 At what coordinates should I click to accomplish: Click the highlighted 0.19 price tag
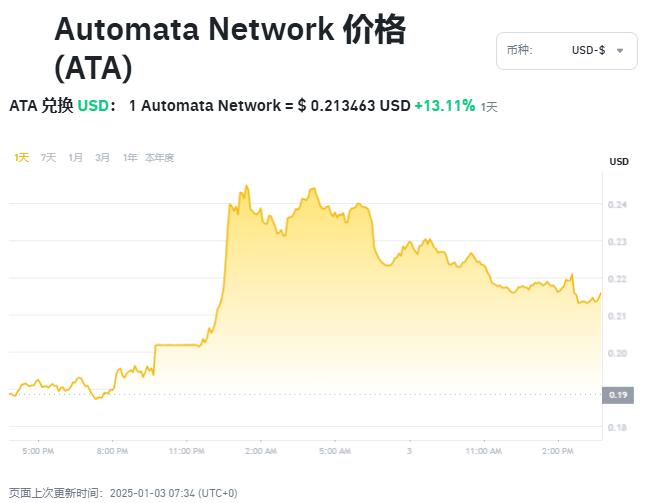pos(619,395)
